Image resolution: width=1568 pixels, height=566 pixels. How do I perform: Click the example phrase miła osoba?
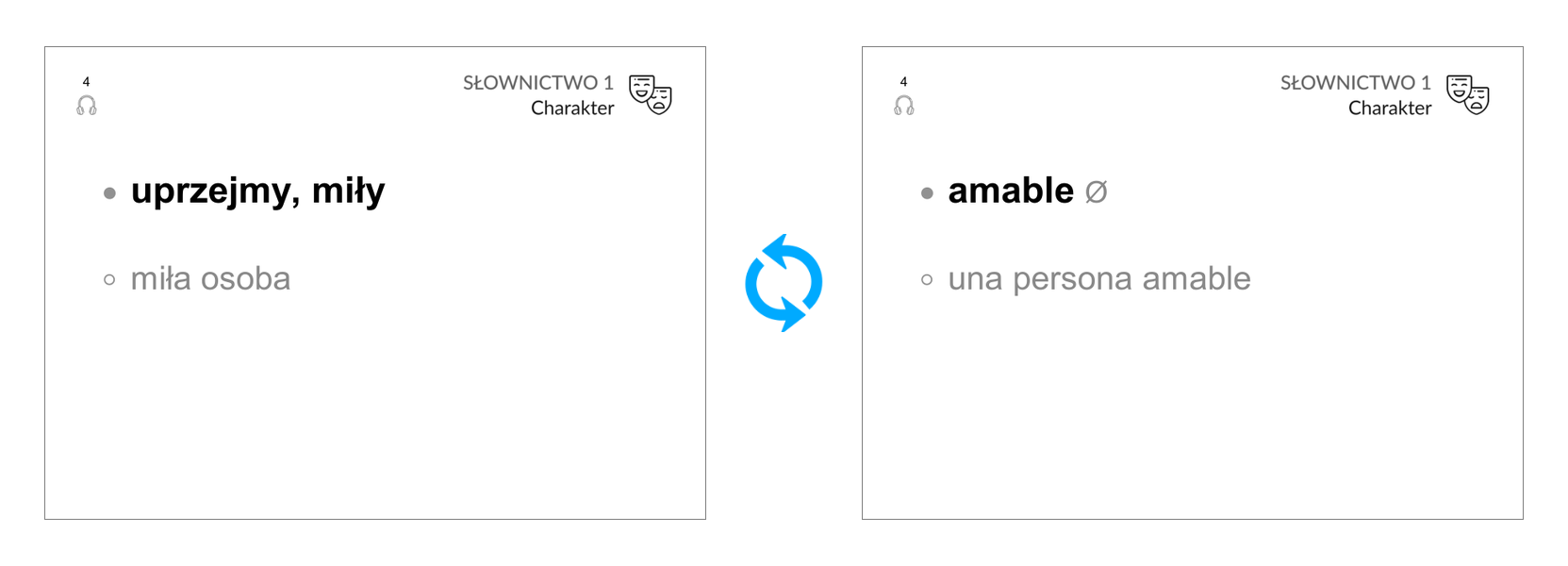tap(210, 278)
